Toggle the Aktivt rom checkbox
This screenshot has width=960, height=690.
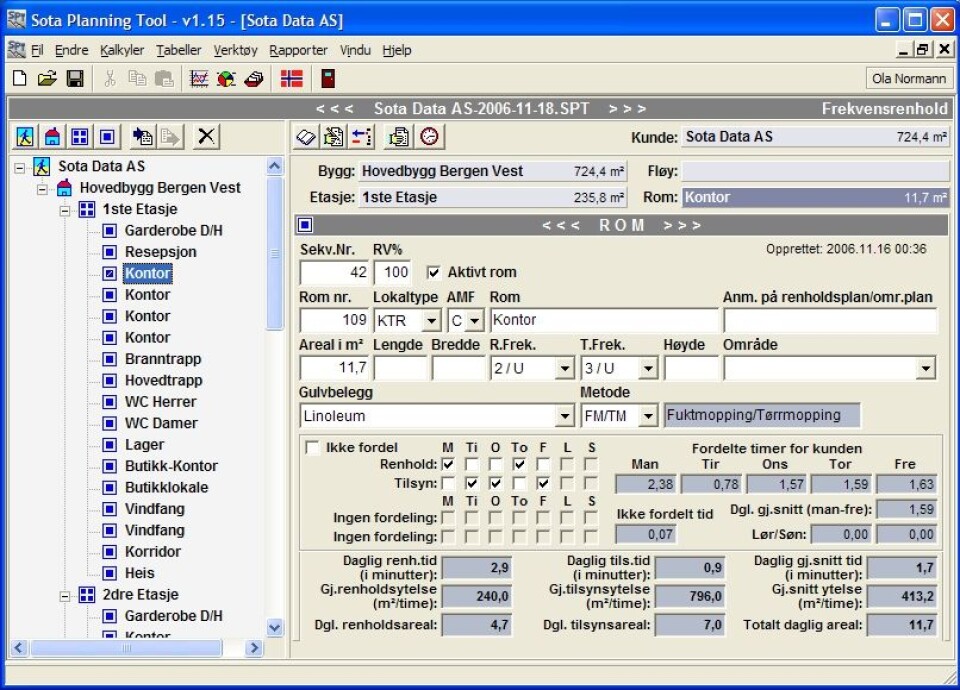point(433,272)
